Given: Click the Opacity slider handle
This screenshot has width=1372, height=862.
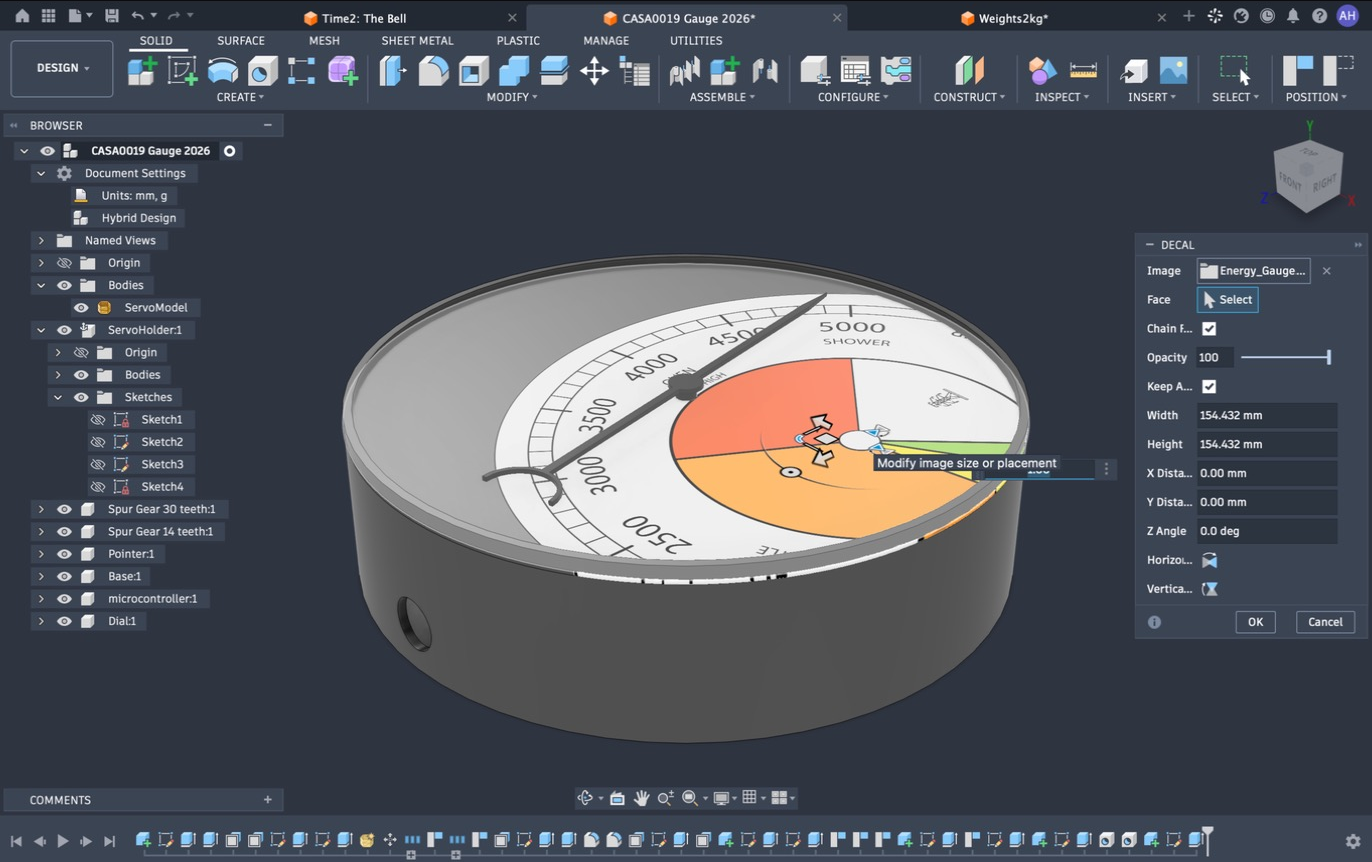Looking at the screenshot, I should [x=1328, y=357].
